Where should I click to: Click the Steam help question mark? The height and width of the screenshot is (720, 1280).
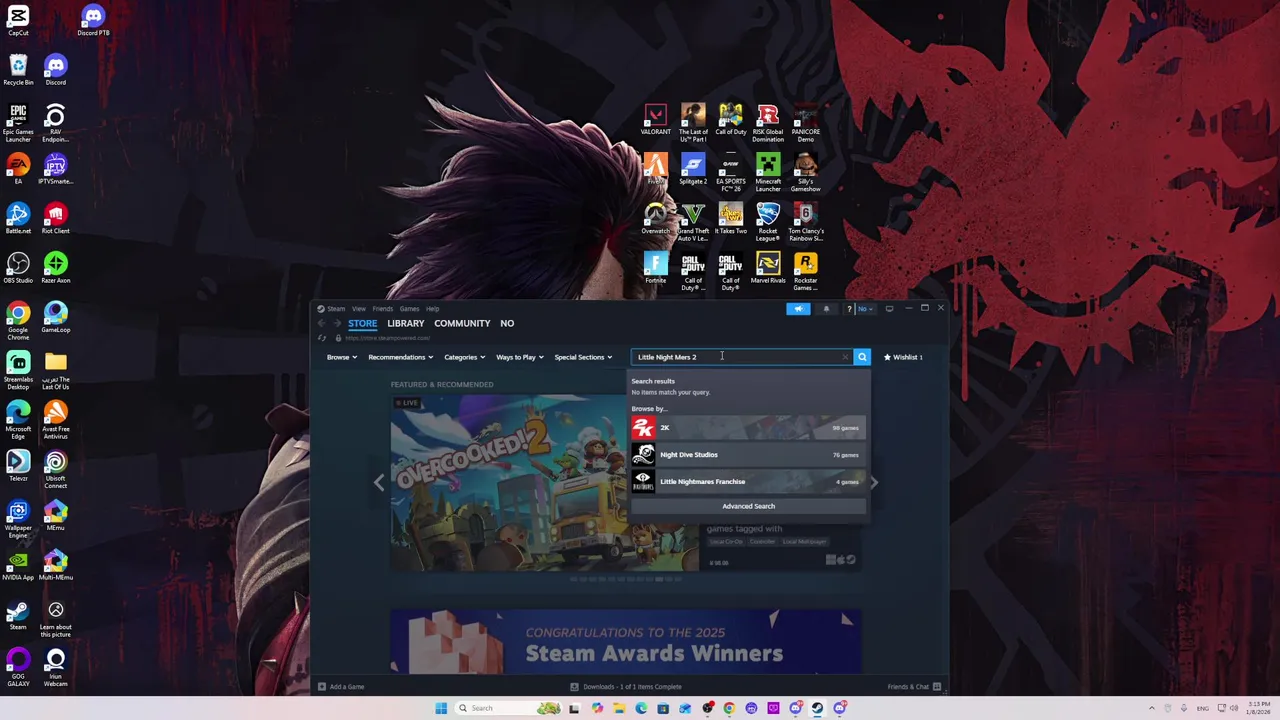coord(849,309)
